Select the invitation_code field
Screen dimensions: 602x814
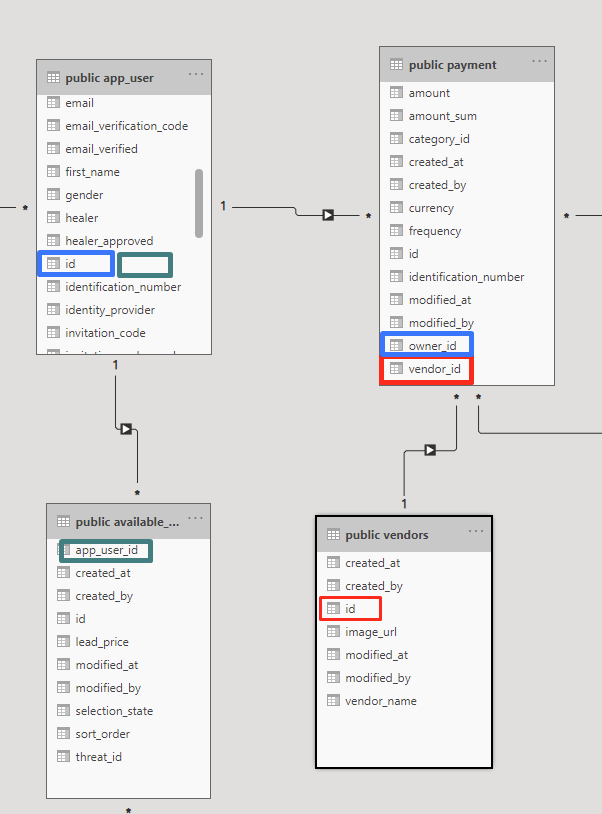tap(124, 333)
